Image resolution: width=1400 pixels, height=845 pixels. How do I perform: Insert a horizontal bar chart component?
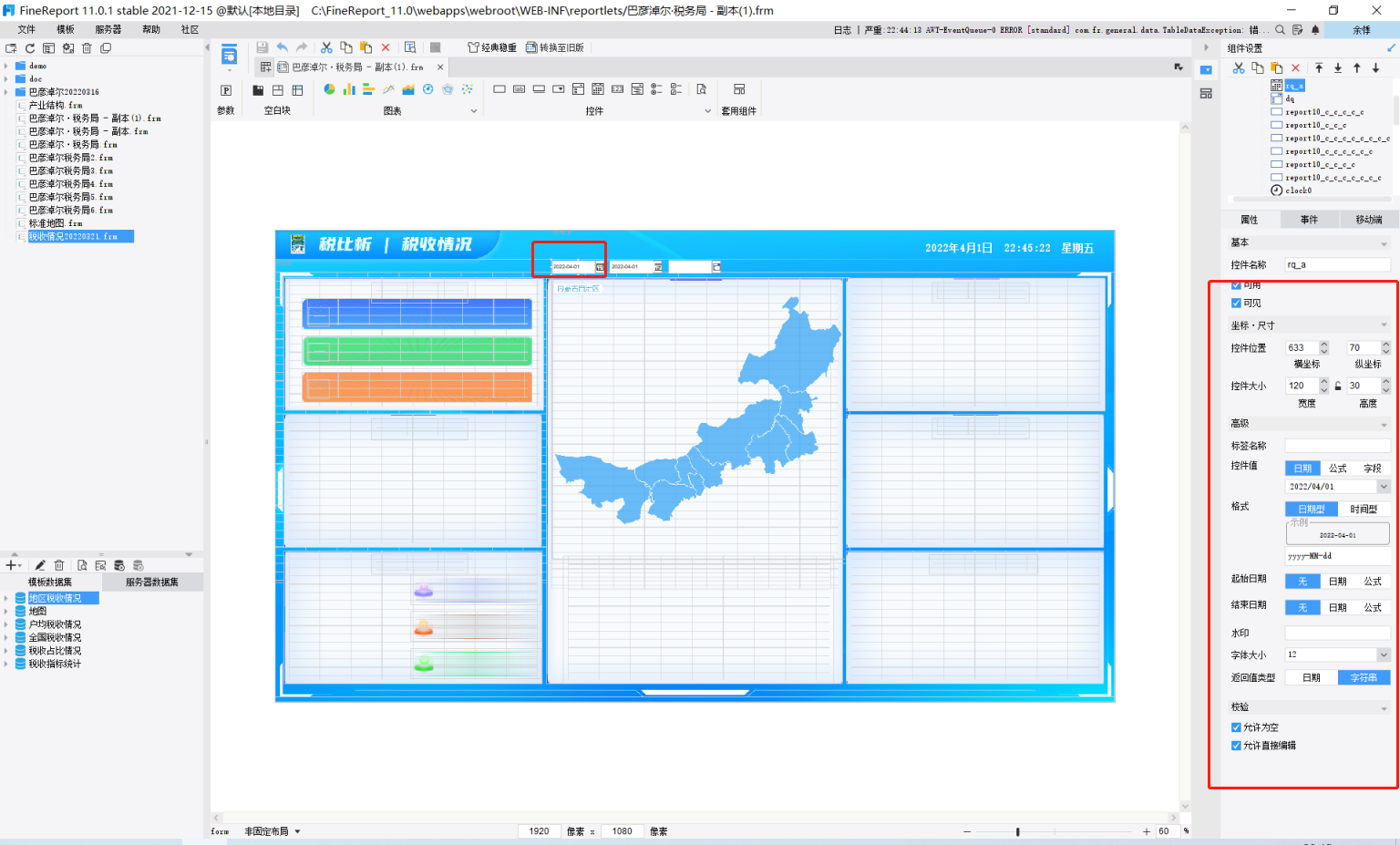[x=368, y=89]
